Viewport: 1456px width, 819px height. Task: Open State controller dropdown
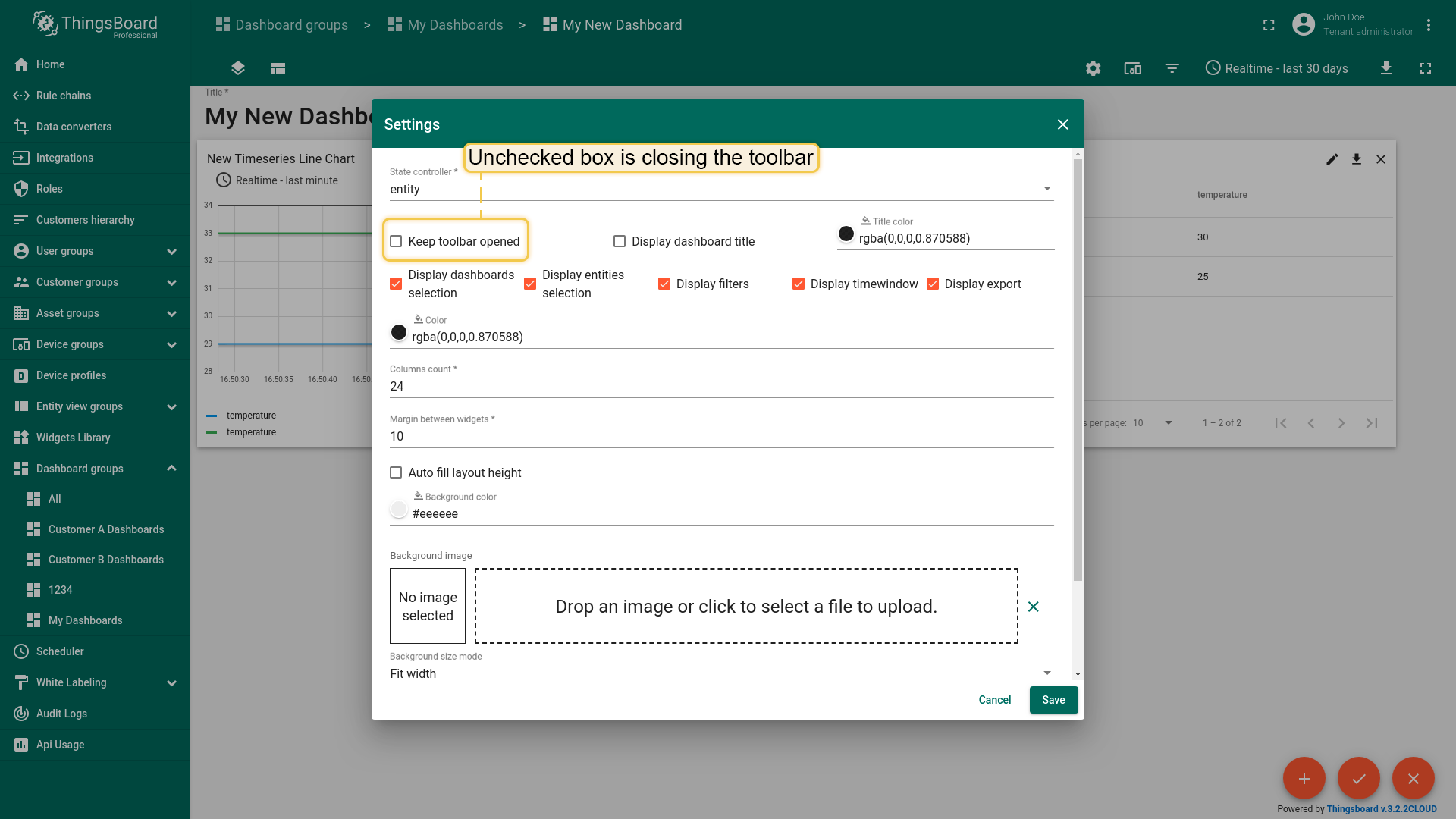click(721, 189)
